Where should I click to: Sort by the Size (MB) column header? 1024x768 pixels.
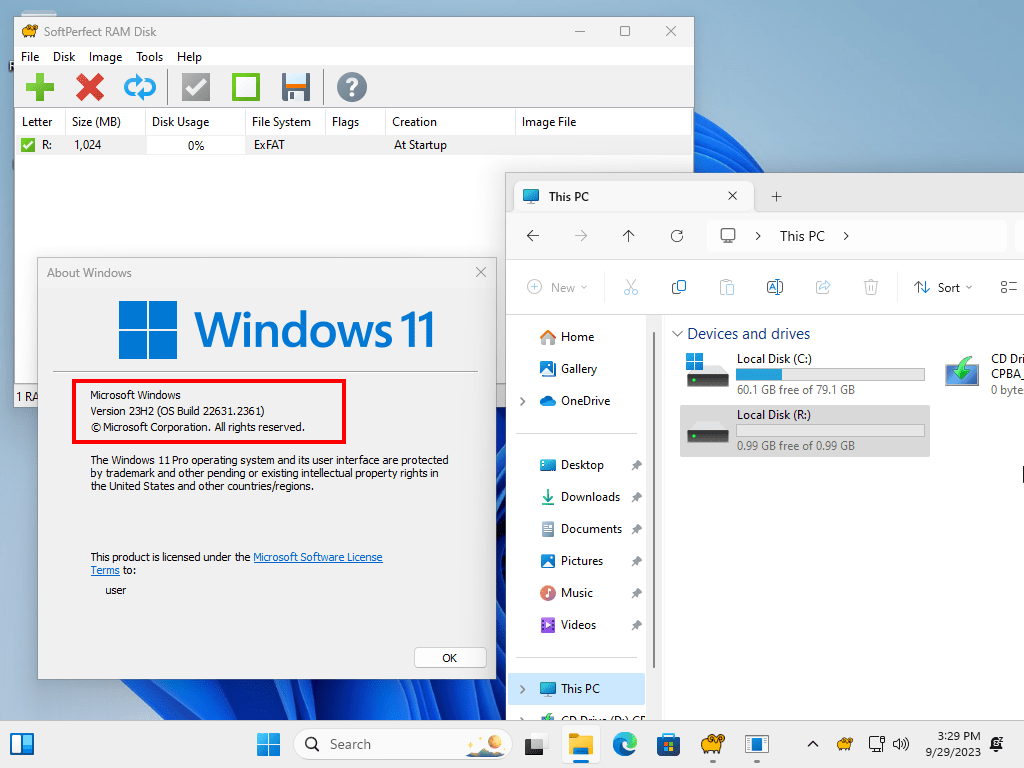click(x=105, y=121)
